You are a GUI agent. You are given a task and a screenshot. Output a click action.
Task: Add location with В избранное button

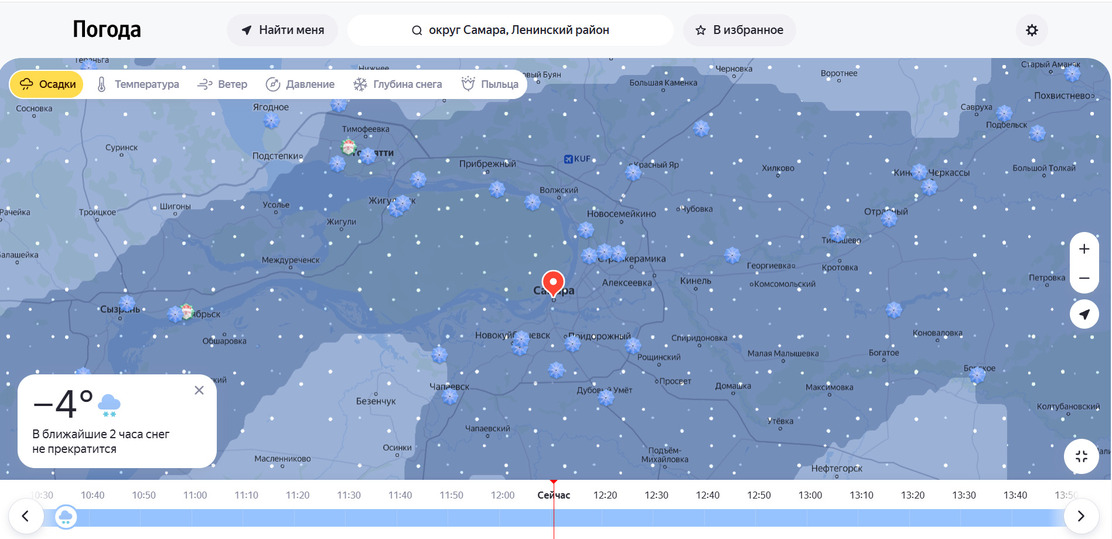739,30
